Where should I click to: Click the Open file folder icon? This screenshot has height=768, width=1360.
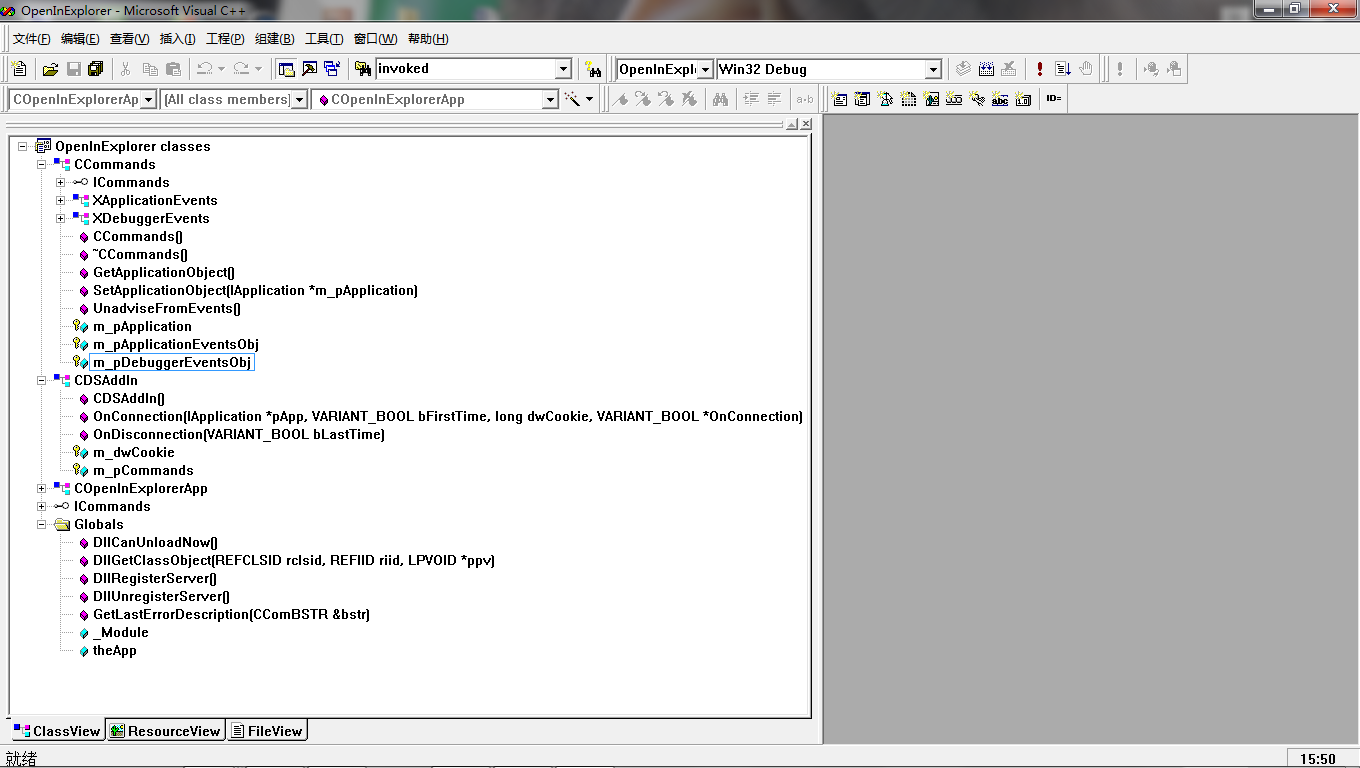50,69
